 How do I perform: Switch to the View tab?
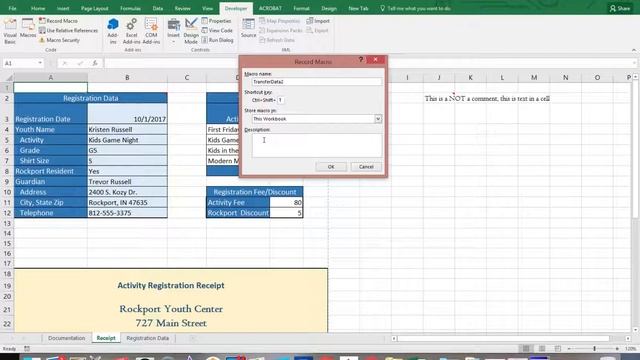[207, 8]
